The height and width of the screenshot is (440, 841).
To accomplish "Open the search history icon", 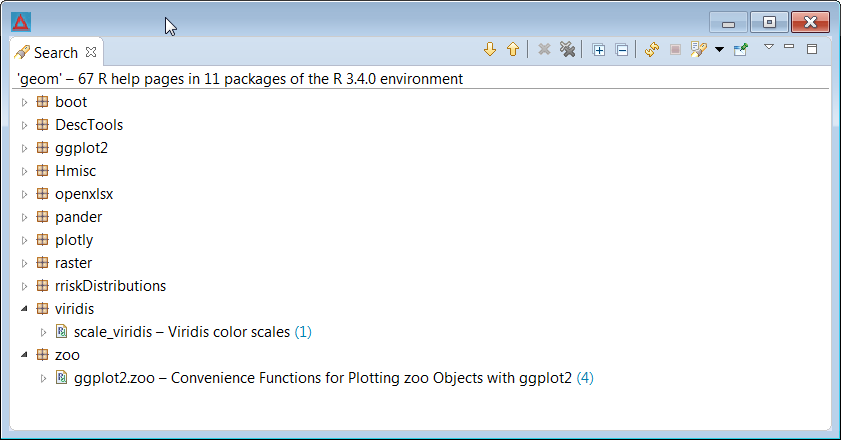I will 698,50.
